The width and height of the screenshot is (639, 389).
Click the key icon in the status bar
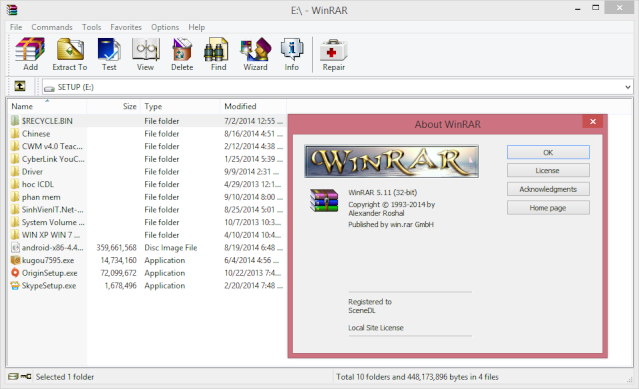tap(26, 376)
